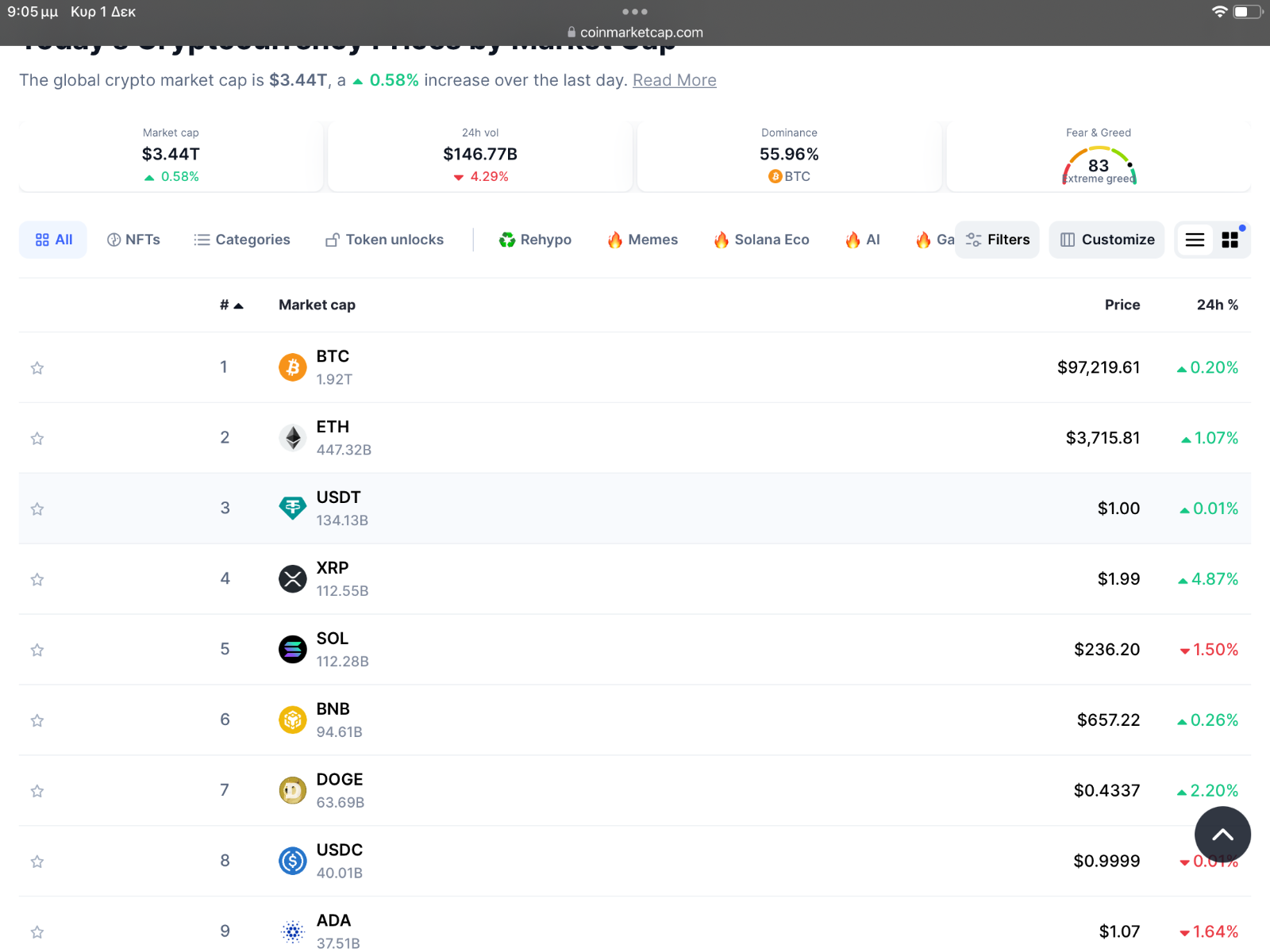Open the Solana coin logo
This screenshot has width=1270, height=952.
tap(293, 650)
